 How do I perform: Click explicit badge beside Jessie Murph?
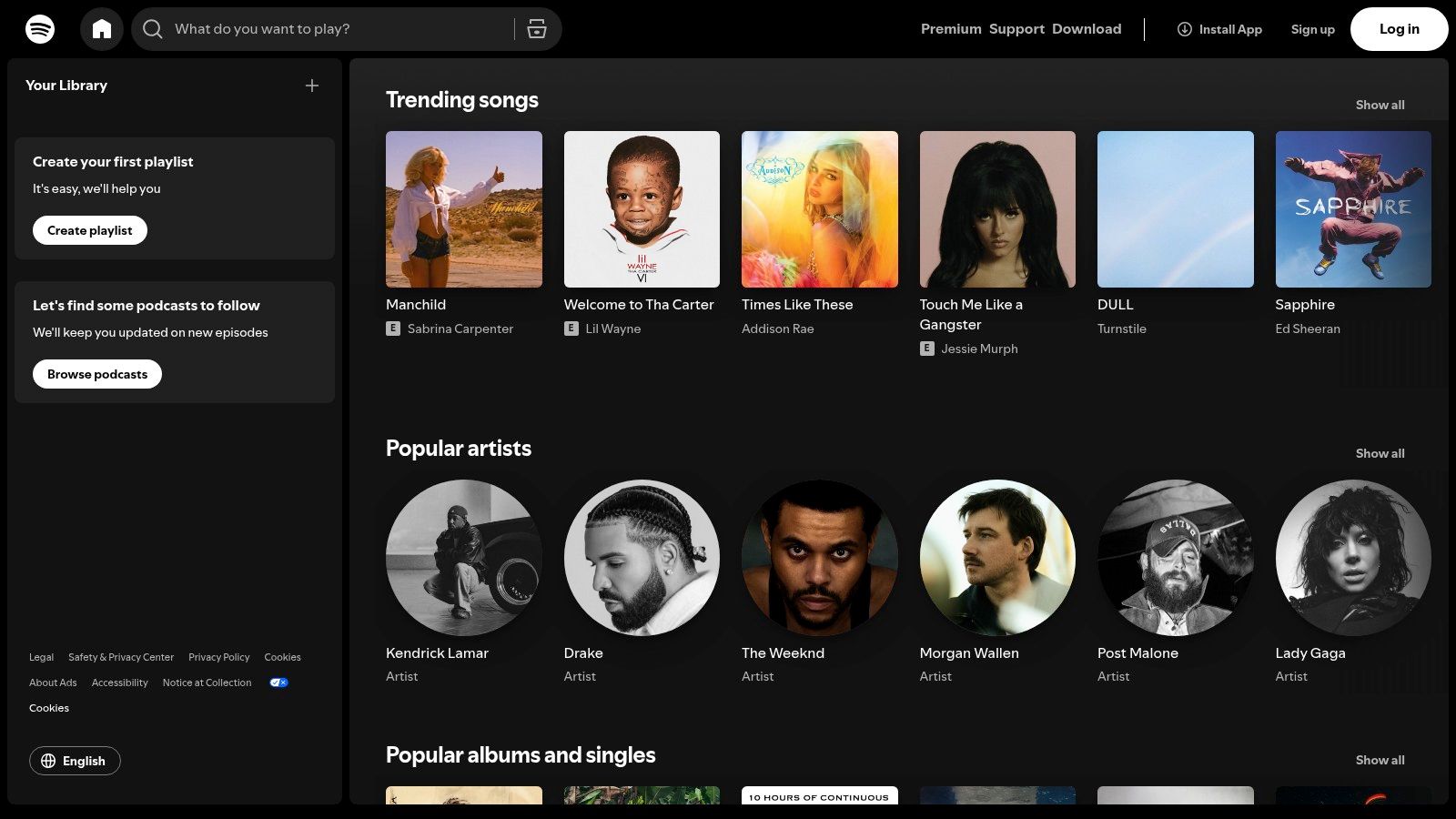tap(927, 349)
